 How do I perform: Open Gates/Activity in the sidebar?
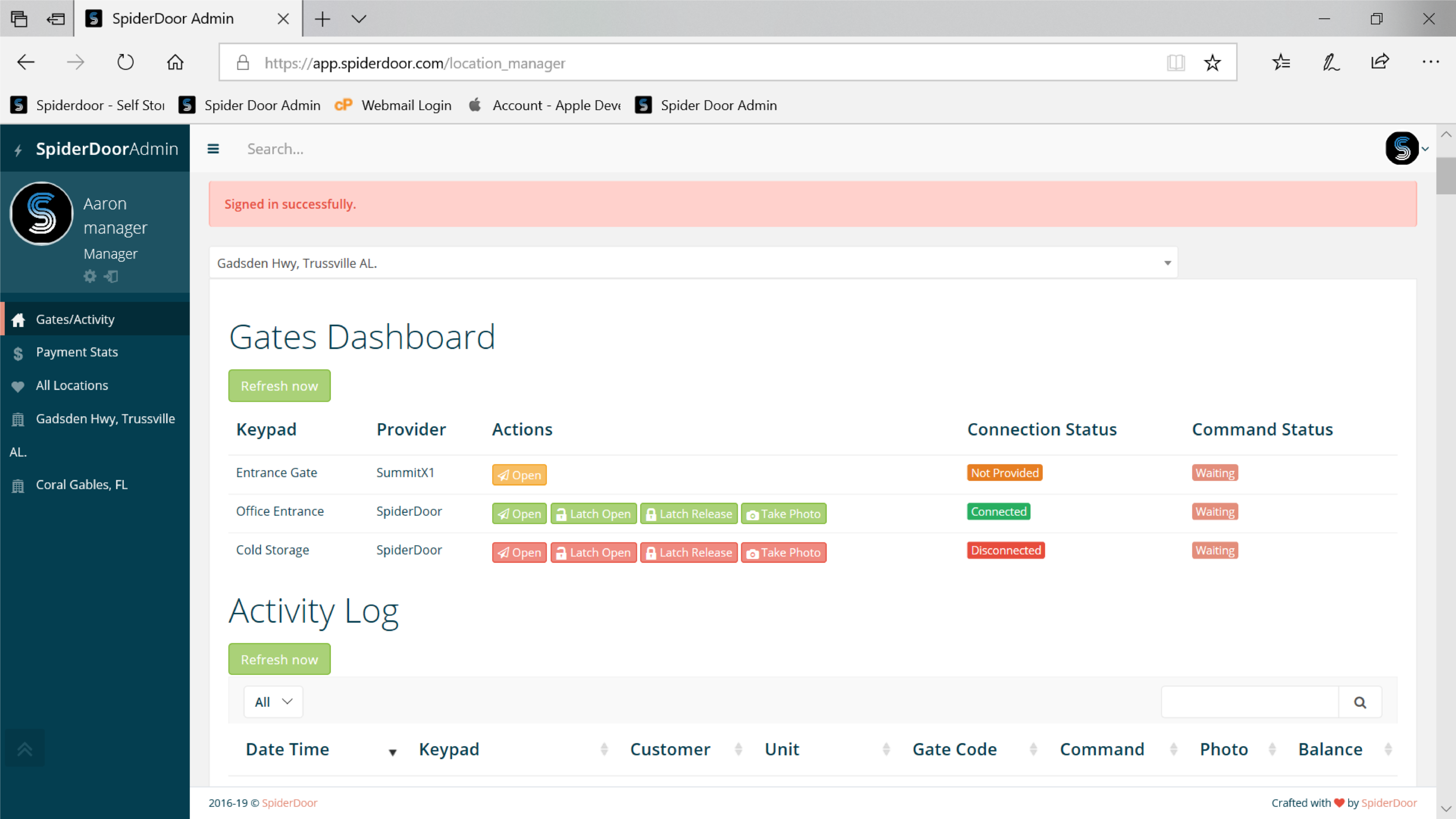pos(95,319)
